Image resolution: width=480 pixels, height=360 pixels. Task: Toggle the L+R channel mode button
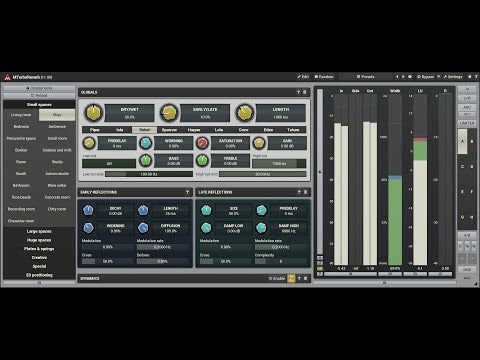(467, 98)
